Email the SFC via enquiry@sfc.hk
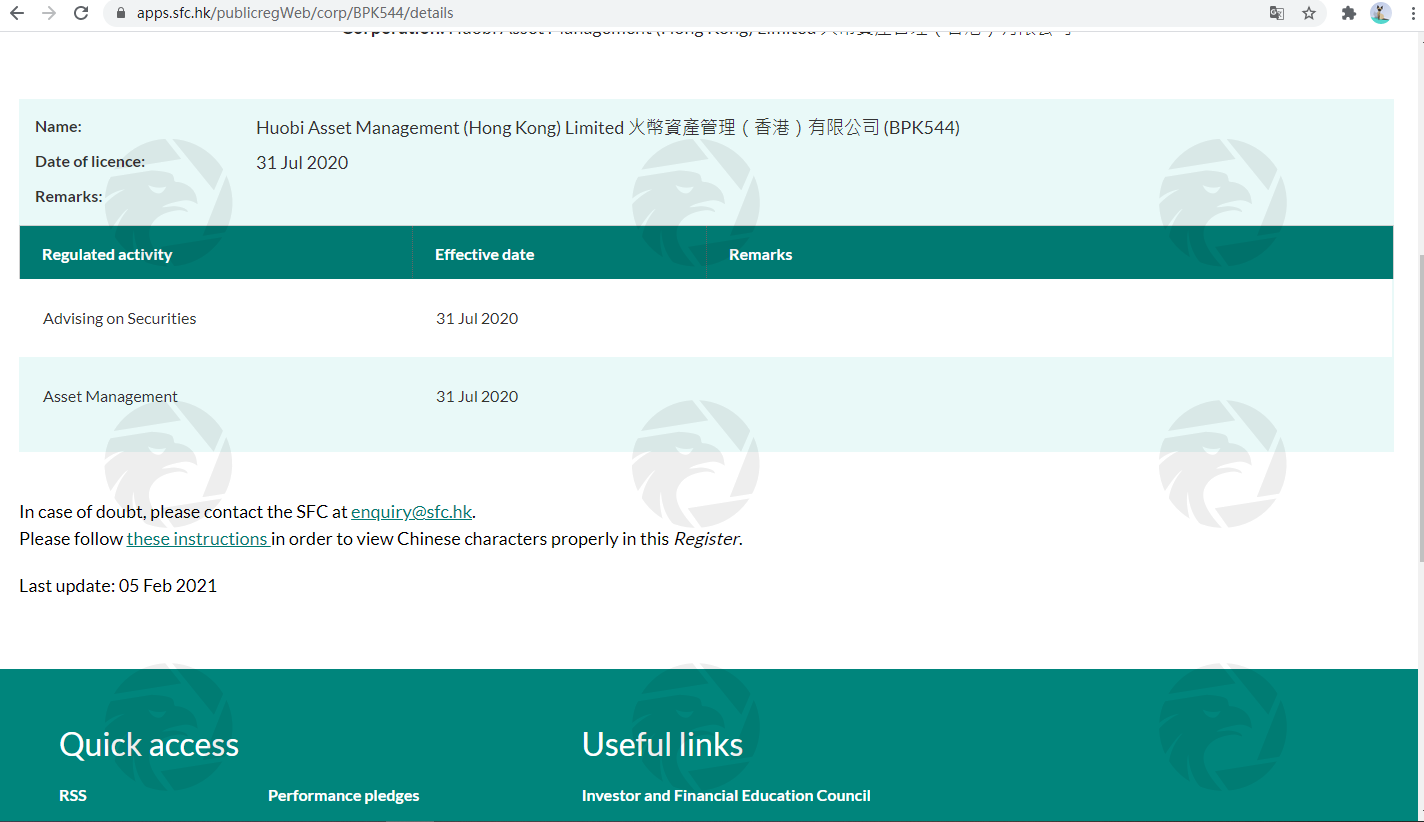Viewport: 1424px width, 822px height. tap(411, 511)
